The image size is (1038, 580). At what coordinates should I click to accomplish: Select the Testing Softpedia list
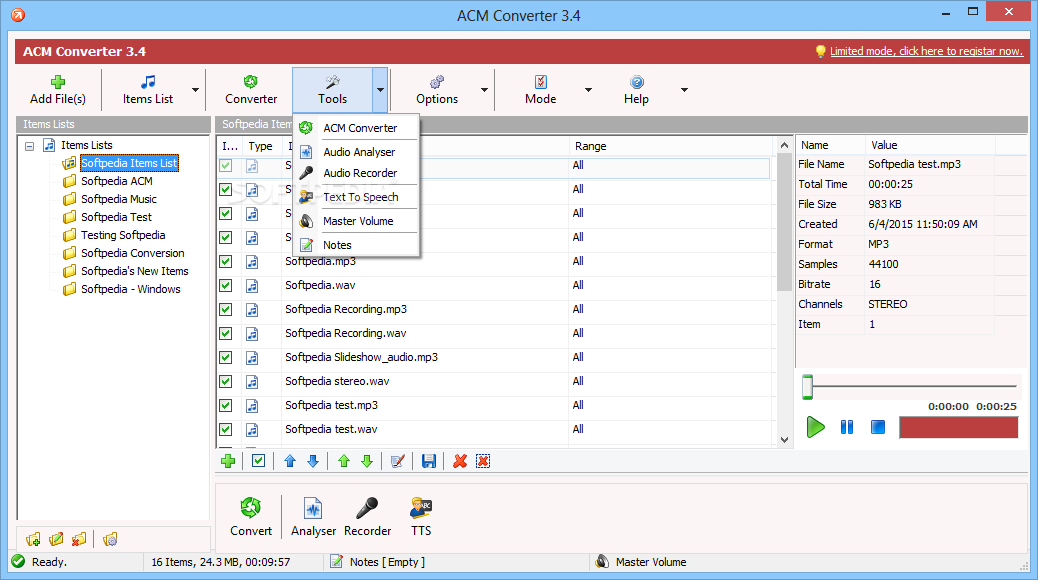coord(123,235)
